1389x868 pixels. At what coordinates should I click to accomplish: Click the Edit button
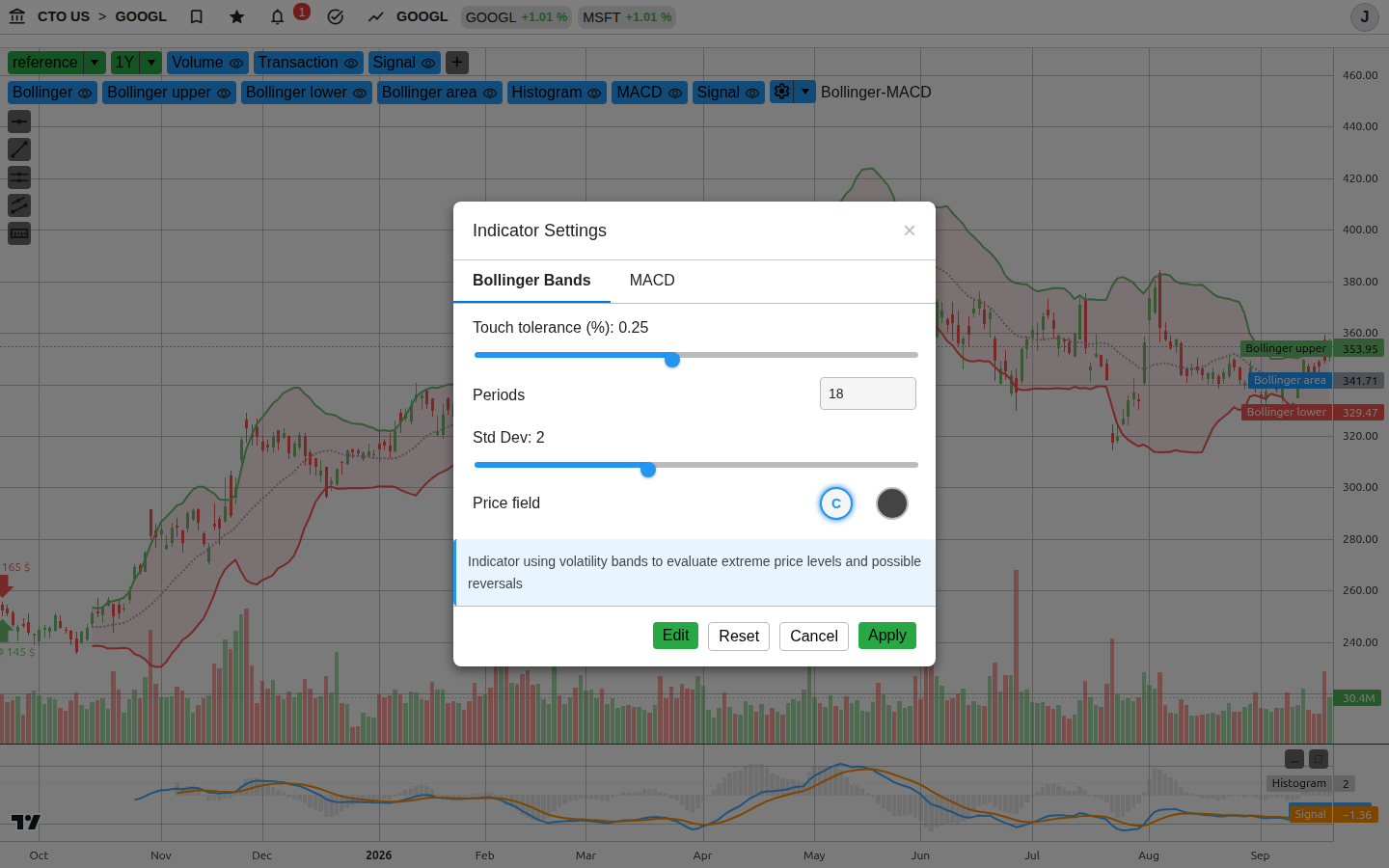tap(675, 636)
